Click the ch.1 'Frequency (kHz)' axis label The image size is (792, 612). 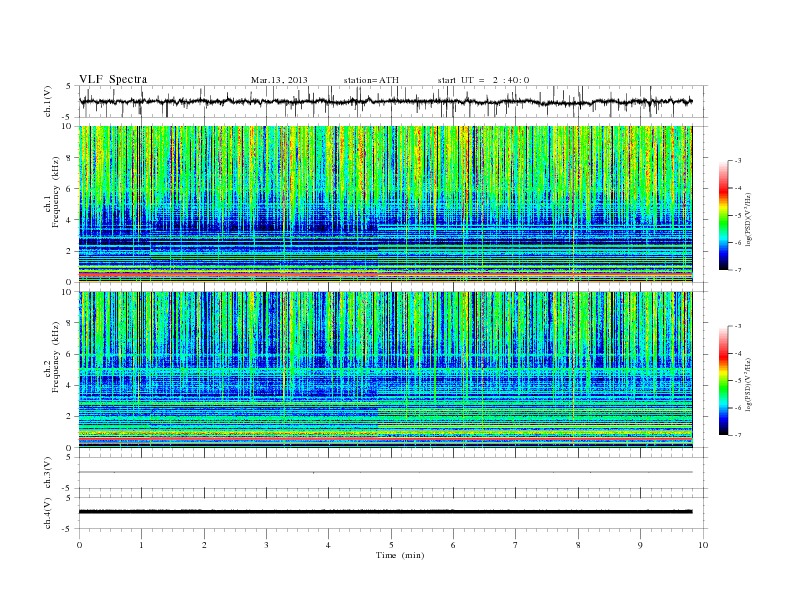(56, 192)
